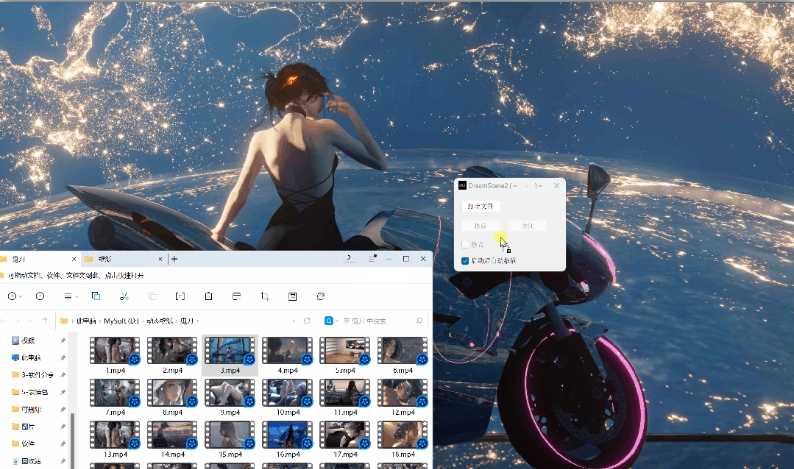Click the circled plus New icon

coord(12,296)
